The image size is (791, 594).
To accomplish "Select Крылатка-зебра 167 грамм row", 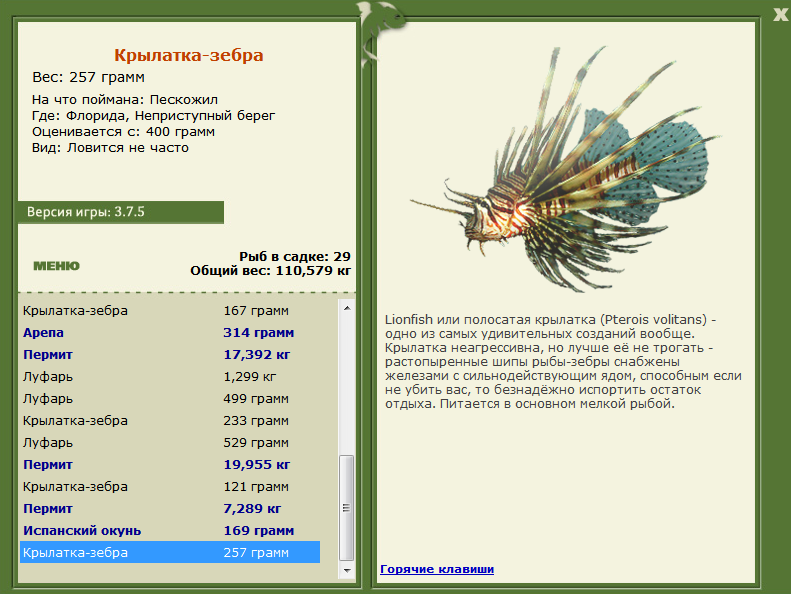I will tap(170, 310).
